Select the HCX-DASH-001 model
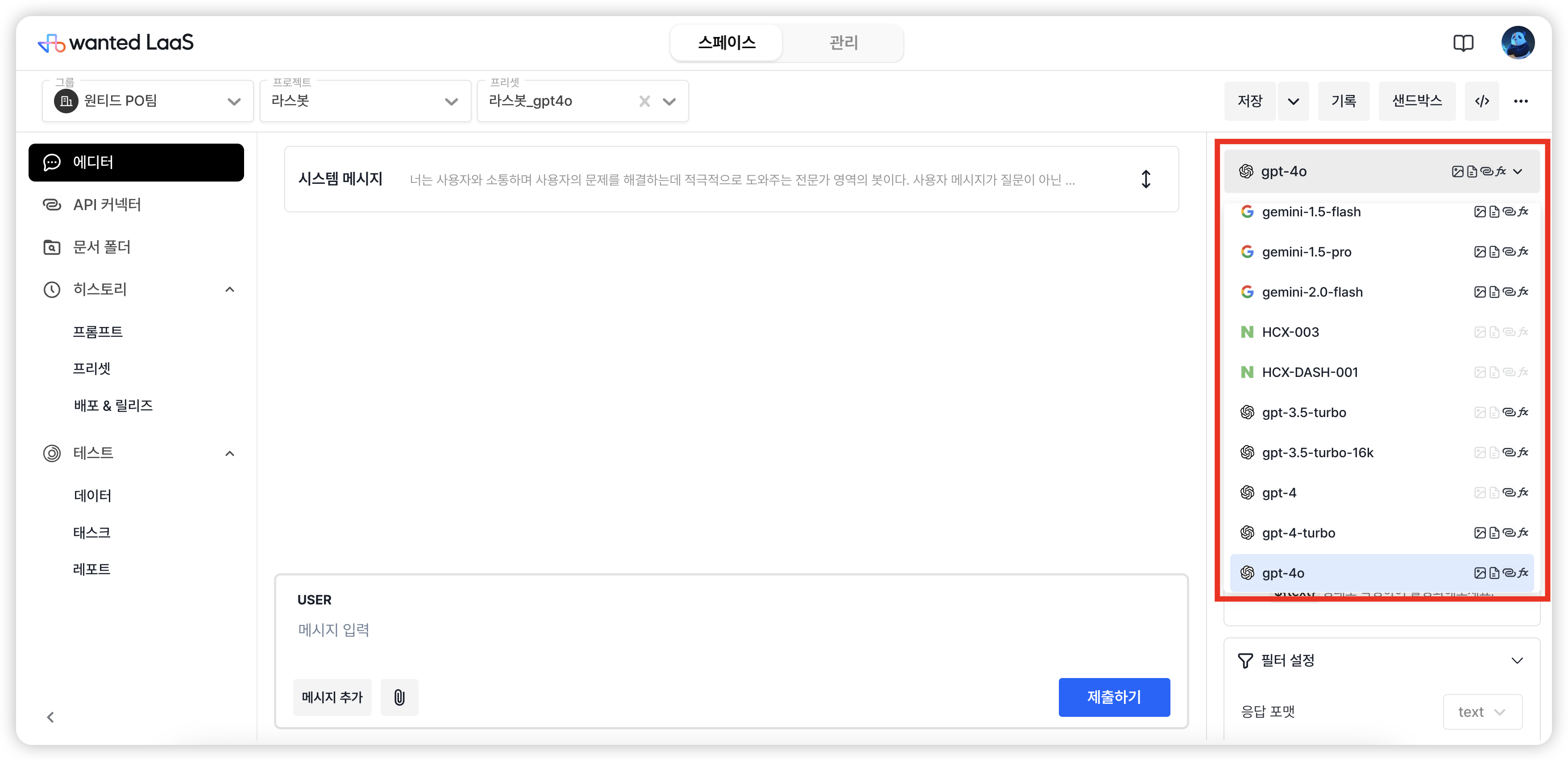 pos(1382,372)
